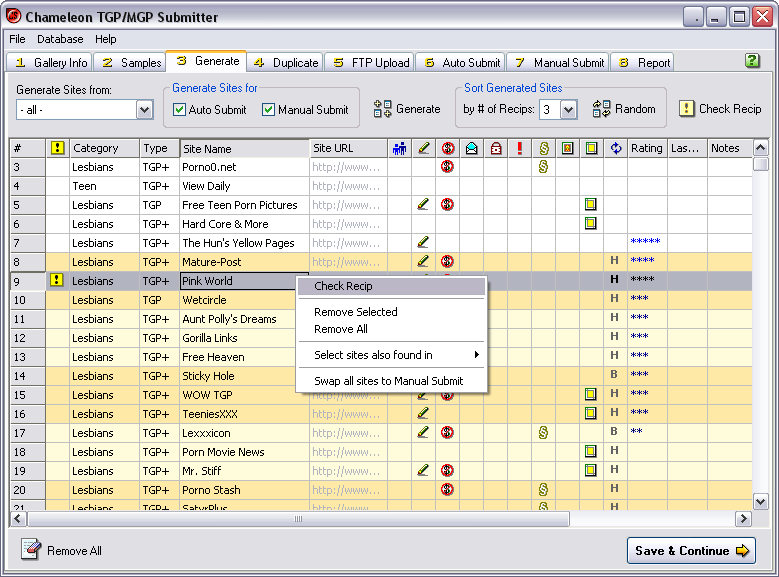
Task: Switch to the Duplicate tab
Action: pyautogui.click(x=285, y=63)
